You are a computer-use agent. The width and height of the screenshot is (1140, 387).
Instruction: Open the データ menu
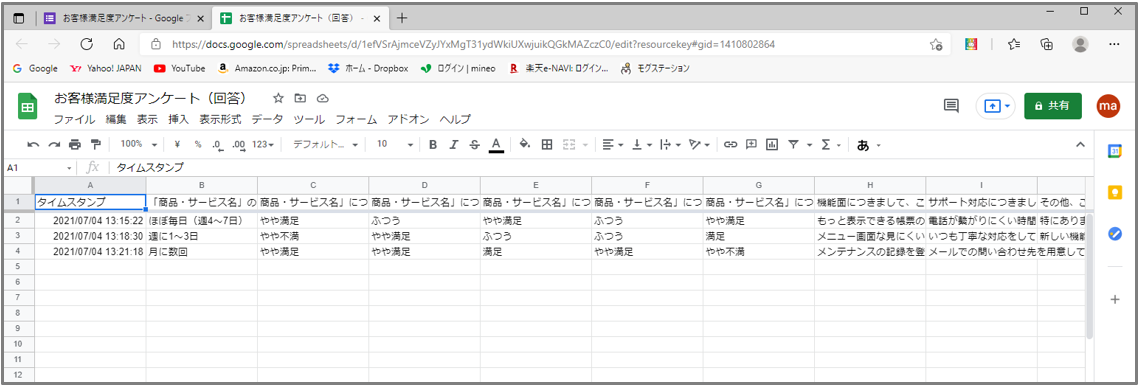[x=267, y=119]
